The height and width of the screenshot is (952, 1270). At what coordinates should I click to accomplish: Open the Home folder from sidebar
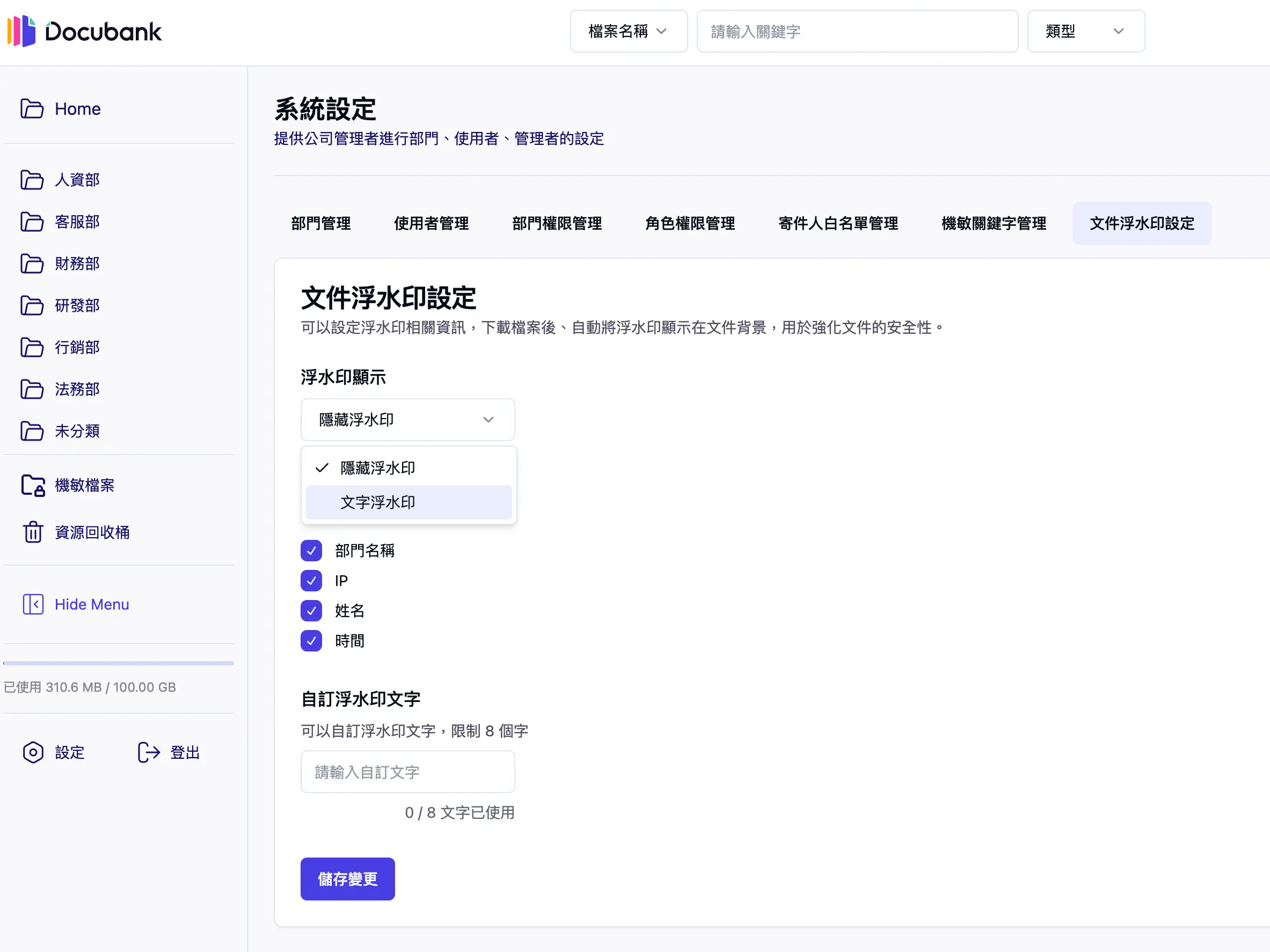77,108
